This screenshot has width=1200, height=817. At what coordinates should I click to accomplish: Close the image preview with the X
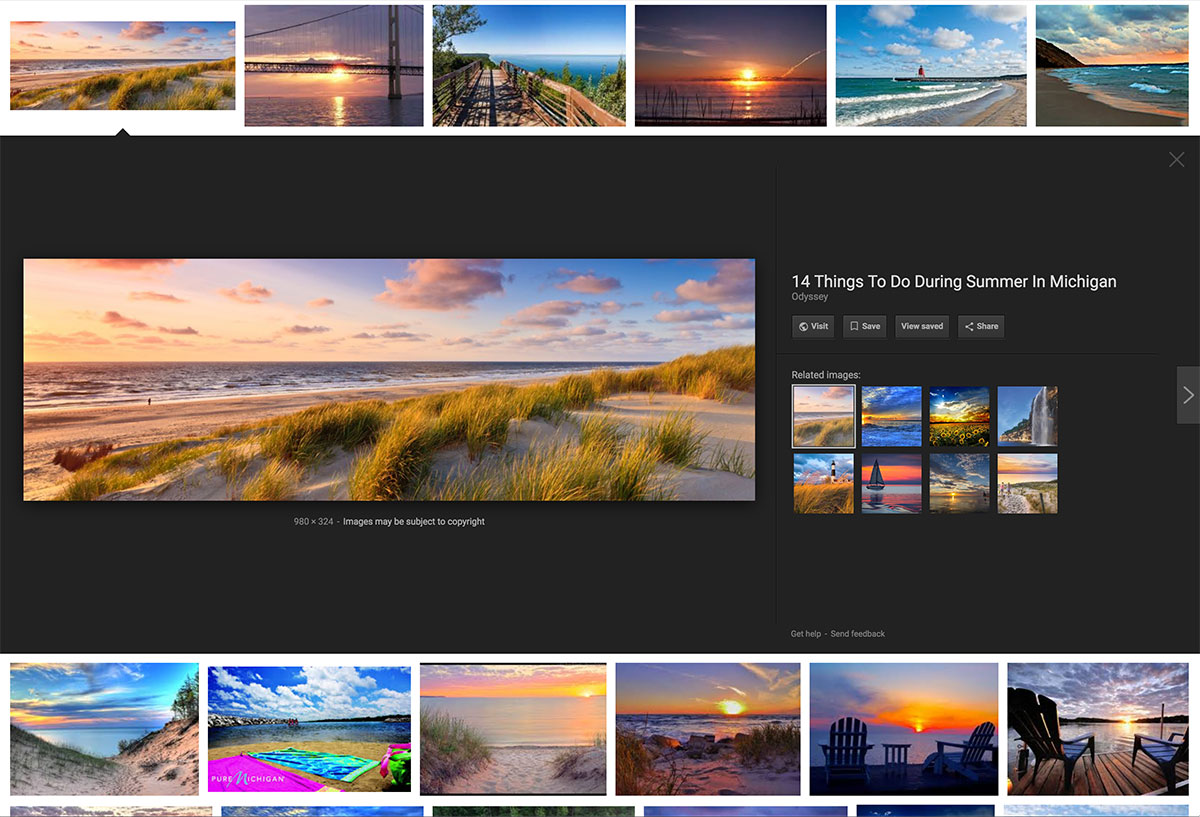pos(1176,159)
